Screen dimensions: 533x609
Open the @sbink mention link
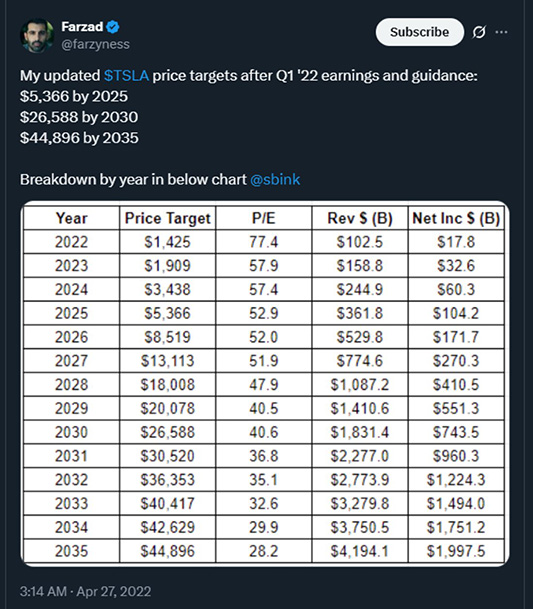tap(275, 180)
